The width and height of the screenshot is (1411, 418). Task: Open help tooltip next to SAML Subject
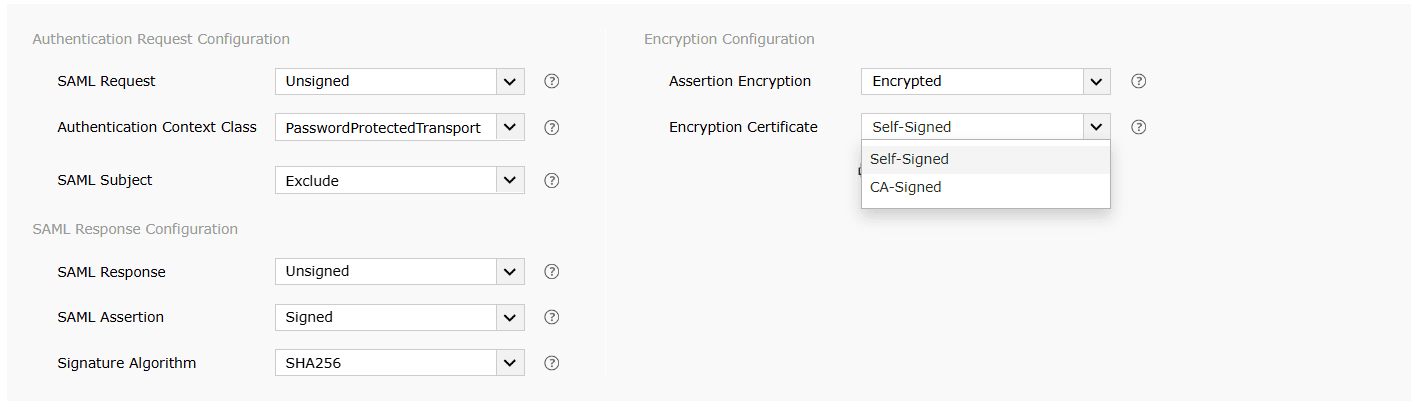coord(551,181)
